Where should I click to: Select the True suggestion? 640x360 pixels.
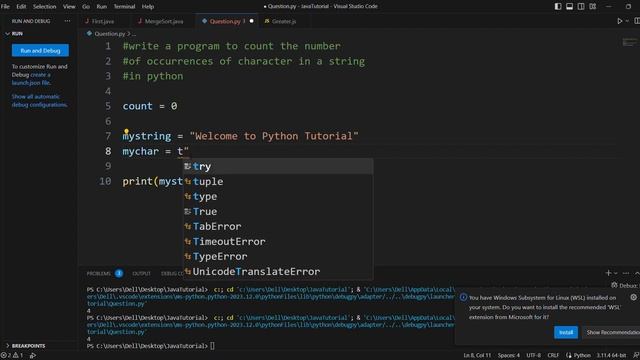(x=278, y=211)
